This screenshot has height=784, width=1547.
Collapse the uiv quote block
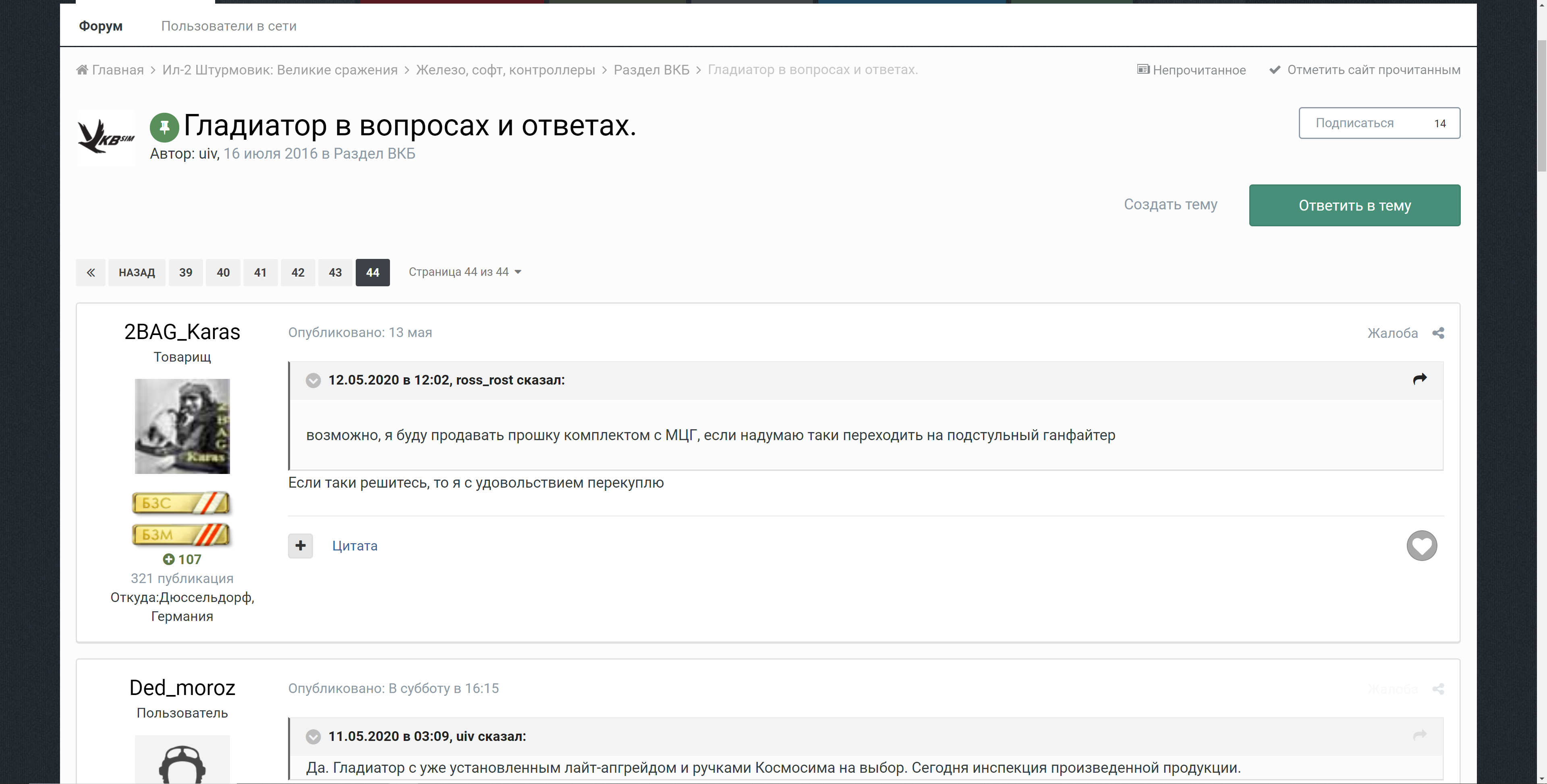click(x=313, y=736)
